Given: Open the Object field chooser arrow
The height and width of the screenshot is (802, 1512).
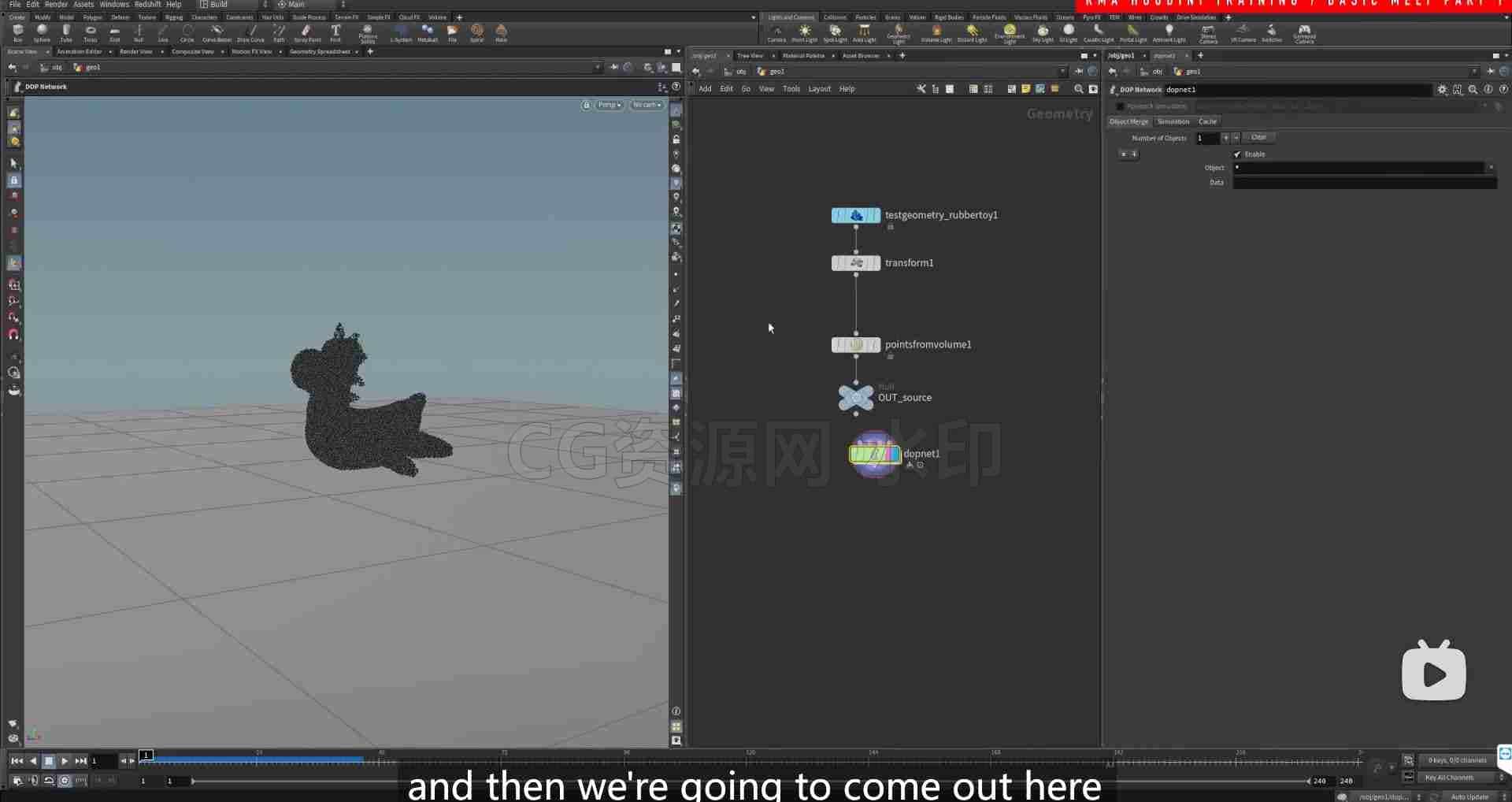Looking at the screenshot, I should pyautogui.click(x=1491, y=168).
